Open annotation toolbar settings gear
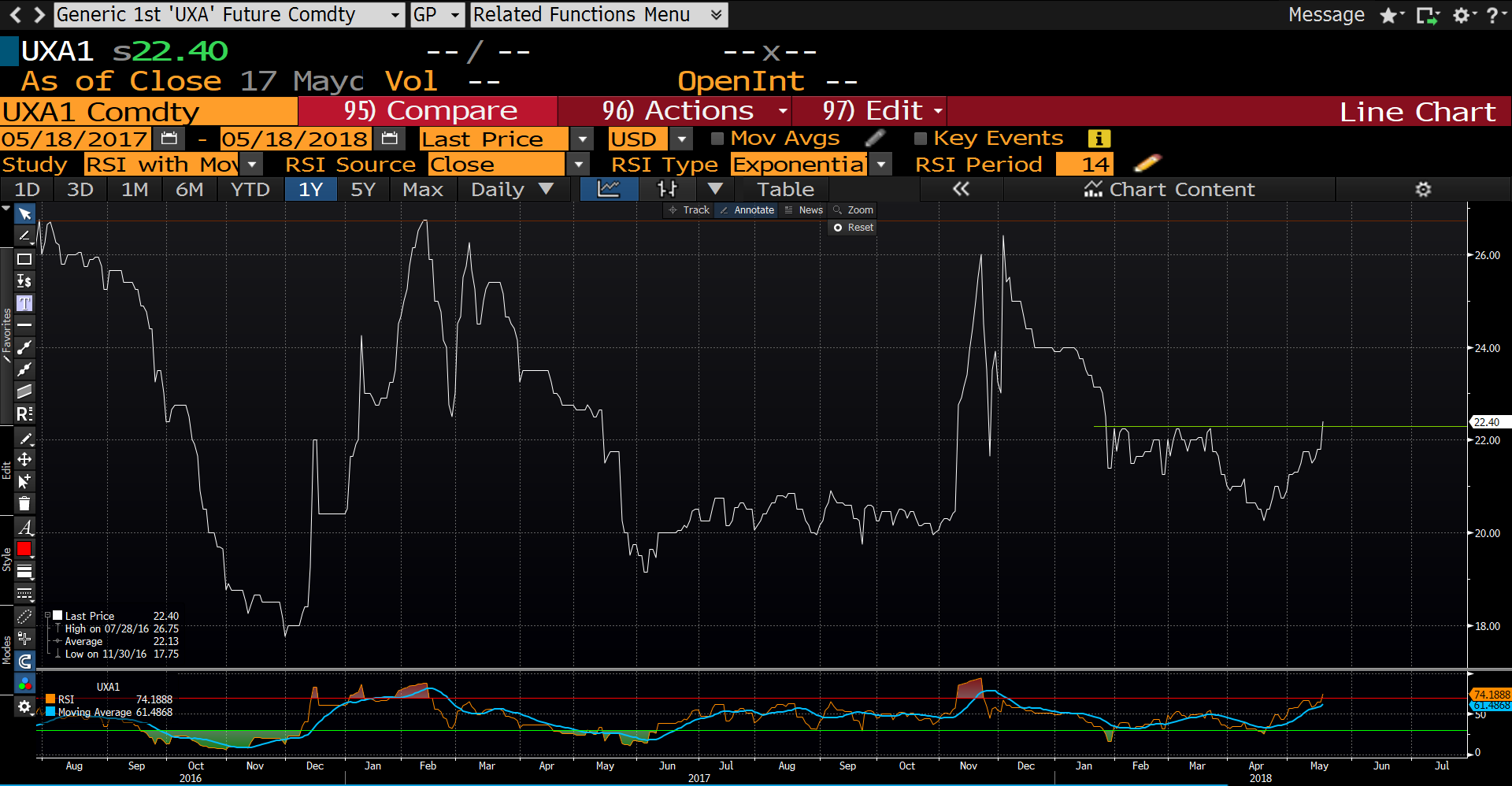Image resolution: width=1512 pixels, height=786 pixels. tap(24, 706)
